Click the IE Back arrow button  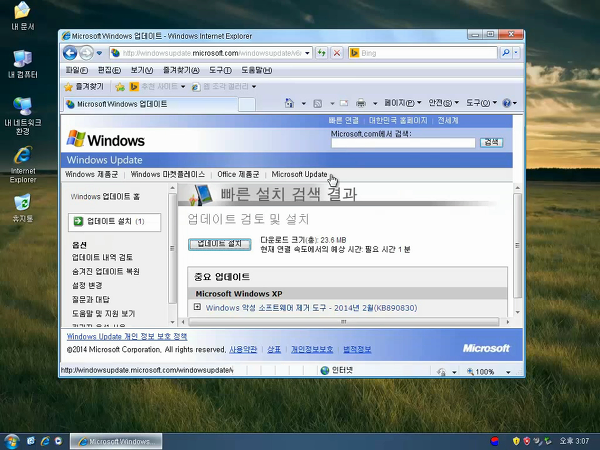(70, 53)
